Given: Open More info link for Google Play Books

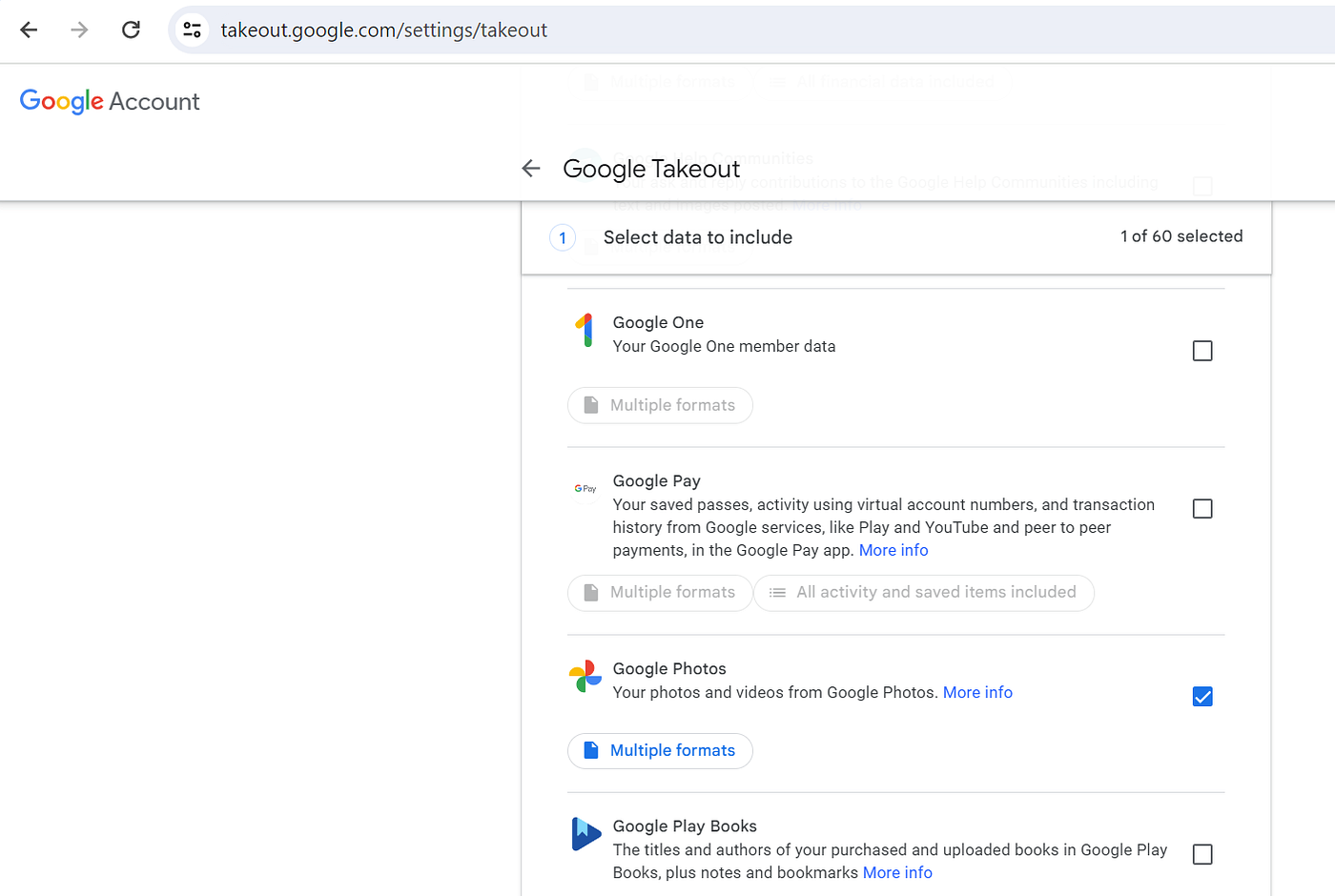Looking at the screenshot, I should [897, 872].
